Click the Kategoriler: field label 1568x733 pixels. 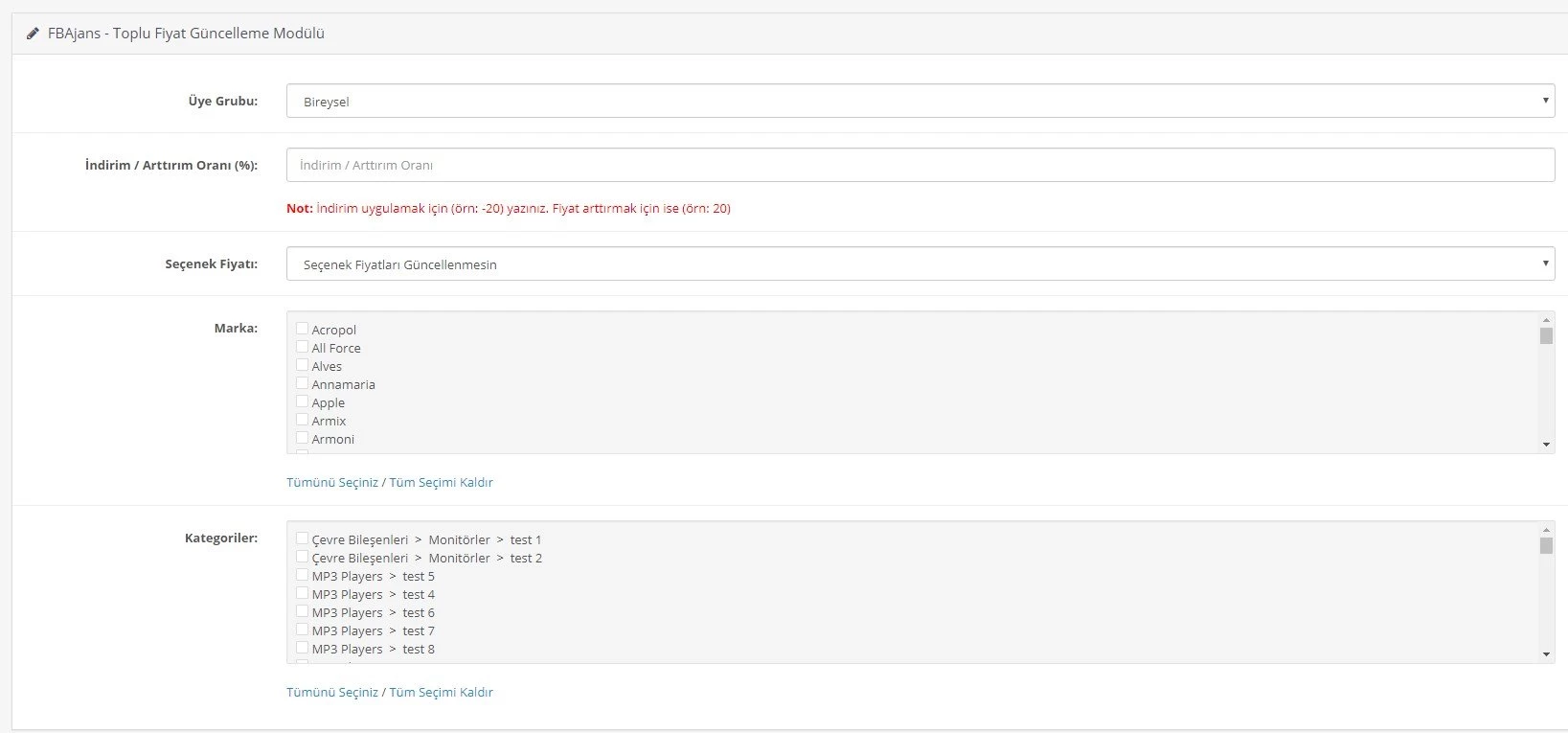tap(221, 538)
